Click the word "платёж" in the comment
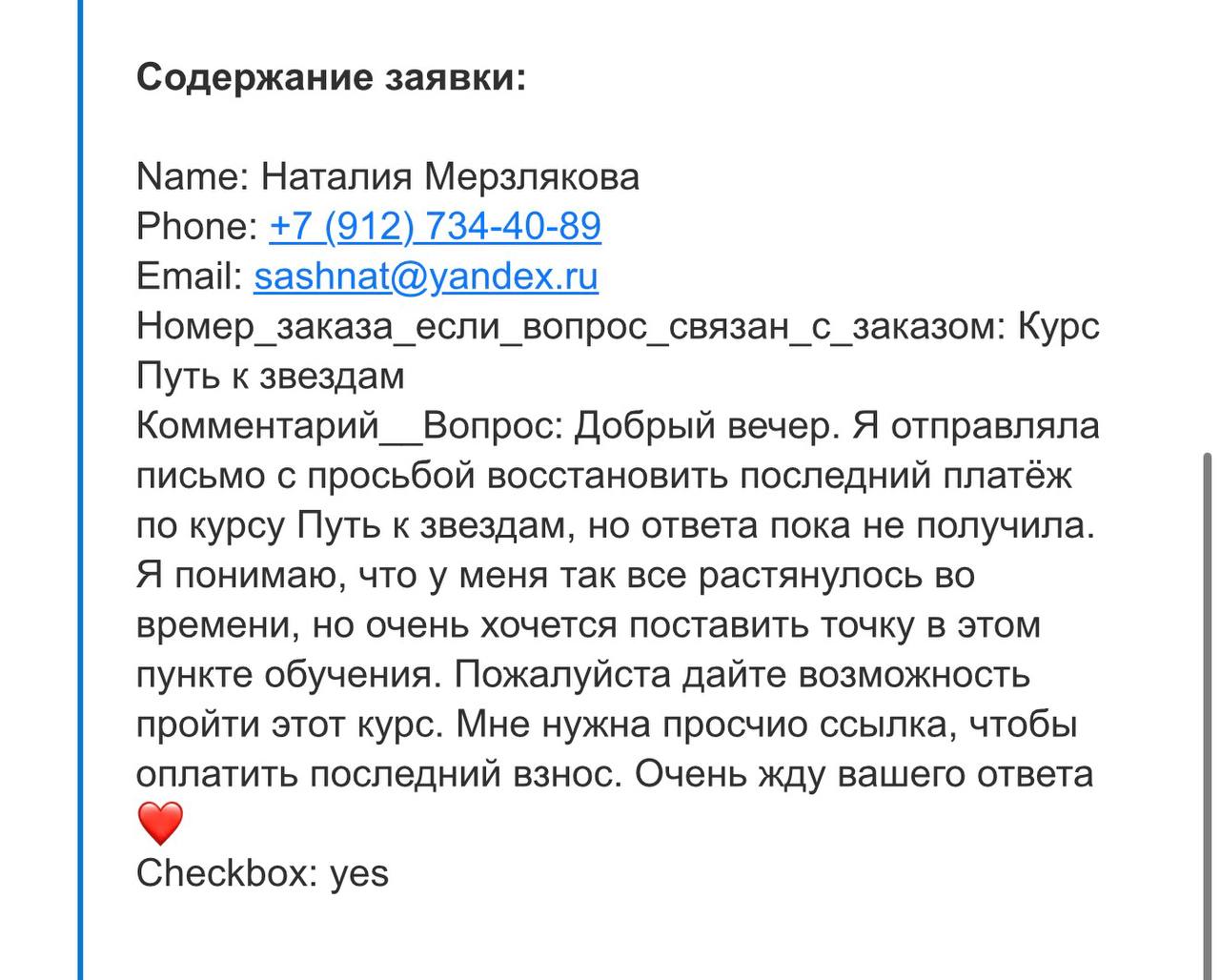The height and width of the screenshot is (980, 1220). point(1014,475)
